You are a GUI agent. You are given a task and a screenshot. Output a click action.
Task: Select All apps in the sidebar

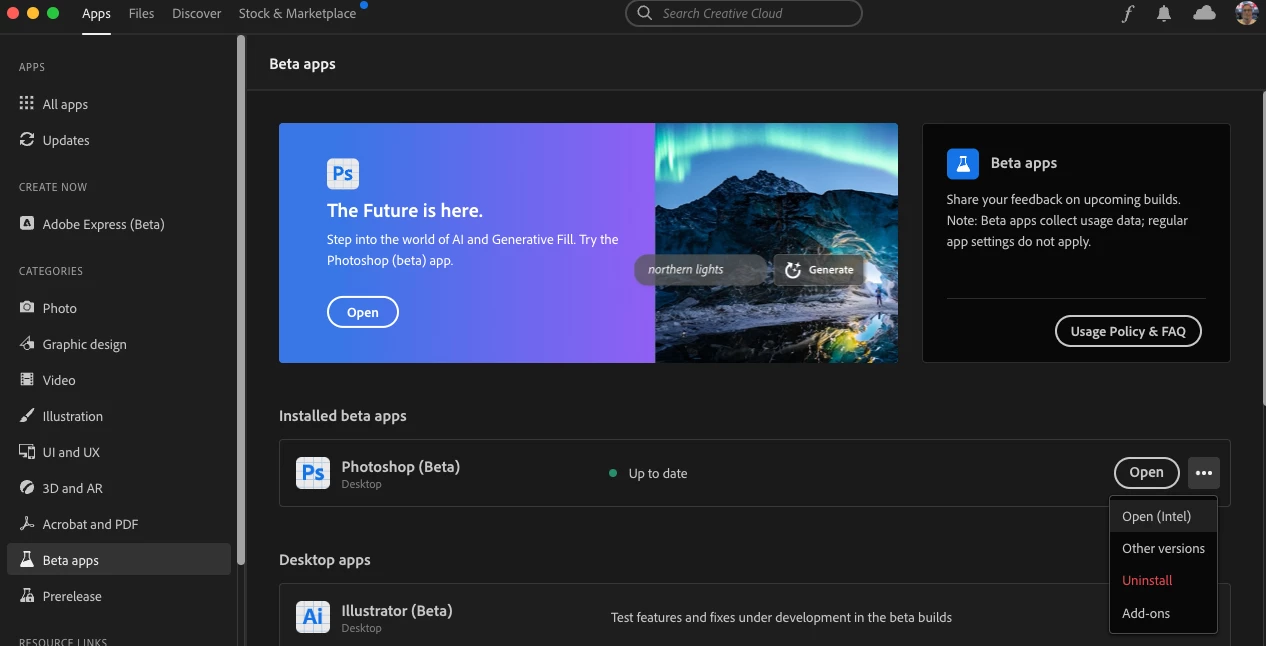click(119, 104)
